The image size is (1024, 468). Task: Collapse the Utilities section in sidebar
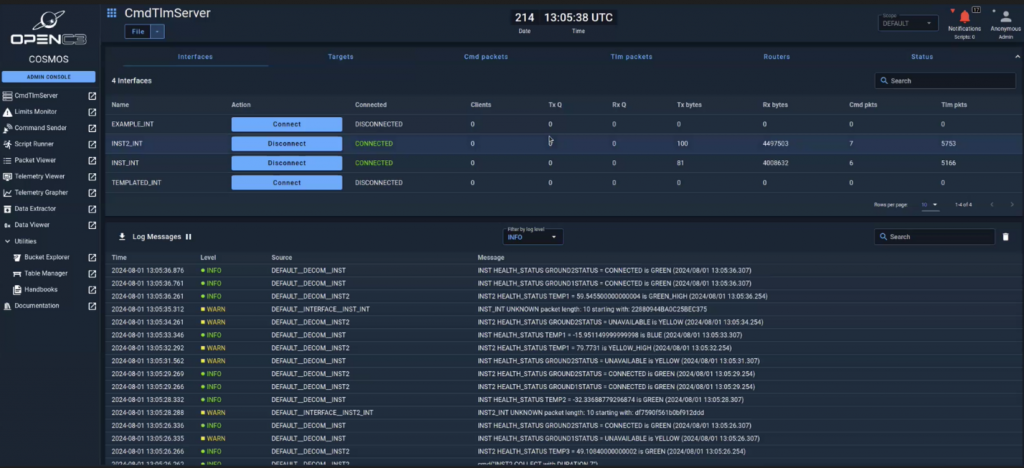8,241
